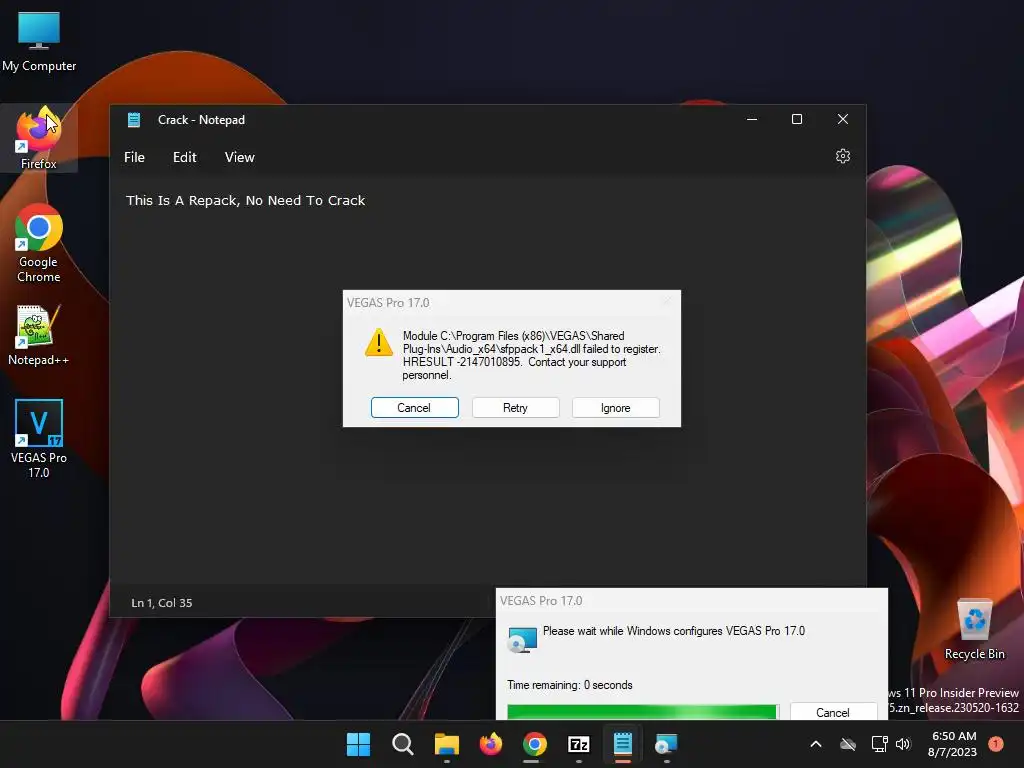The height and width of the screenshot is (768, 1024).
Task: Open File Explorer from taskbar
Action: (x=447, y=744)
